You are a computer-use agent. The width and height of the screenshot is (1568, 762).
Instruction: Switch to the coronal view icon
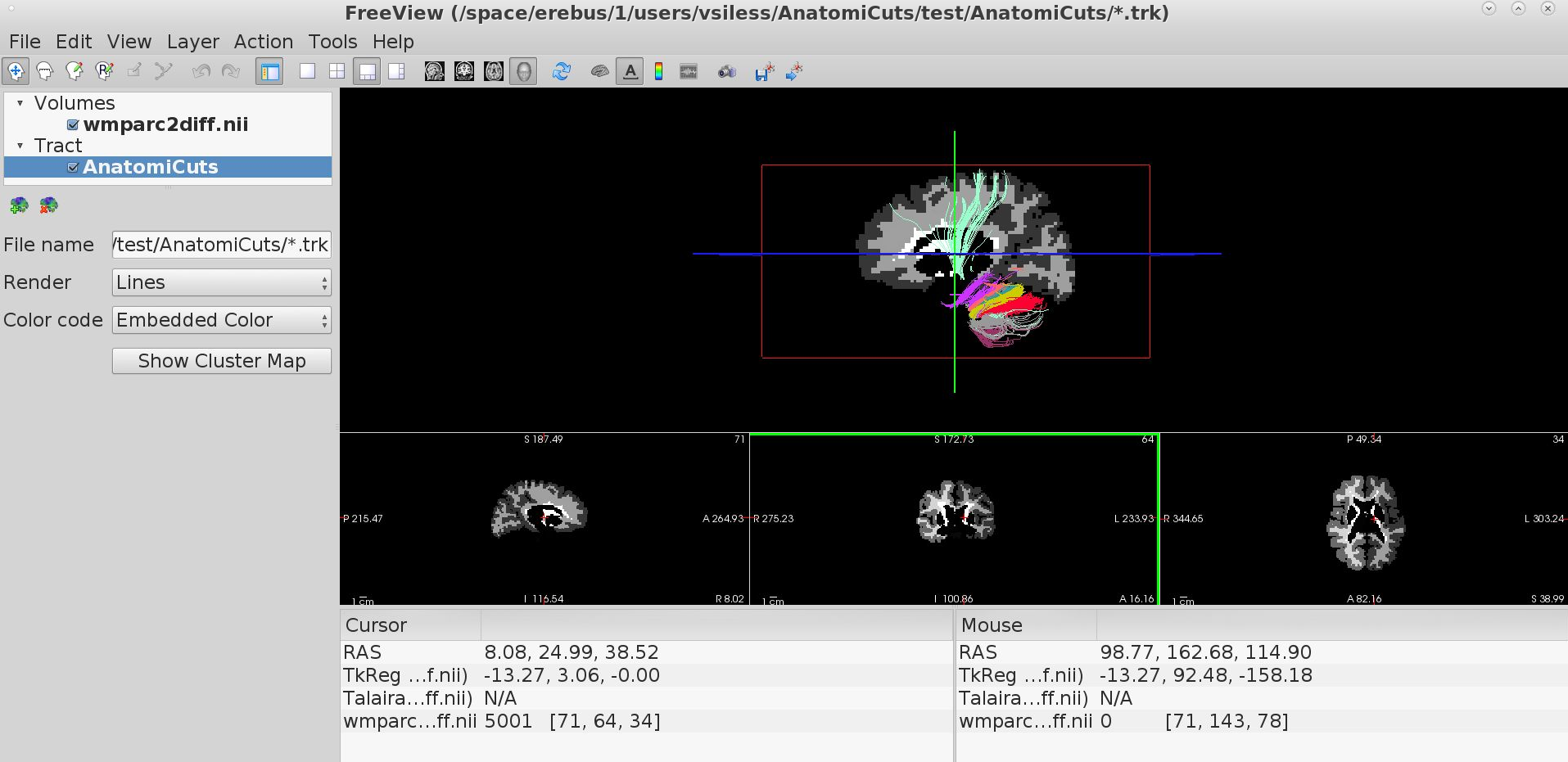pos(464,72)
